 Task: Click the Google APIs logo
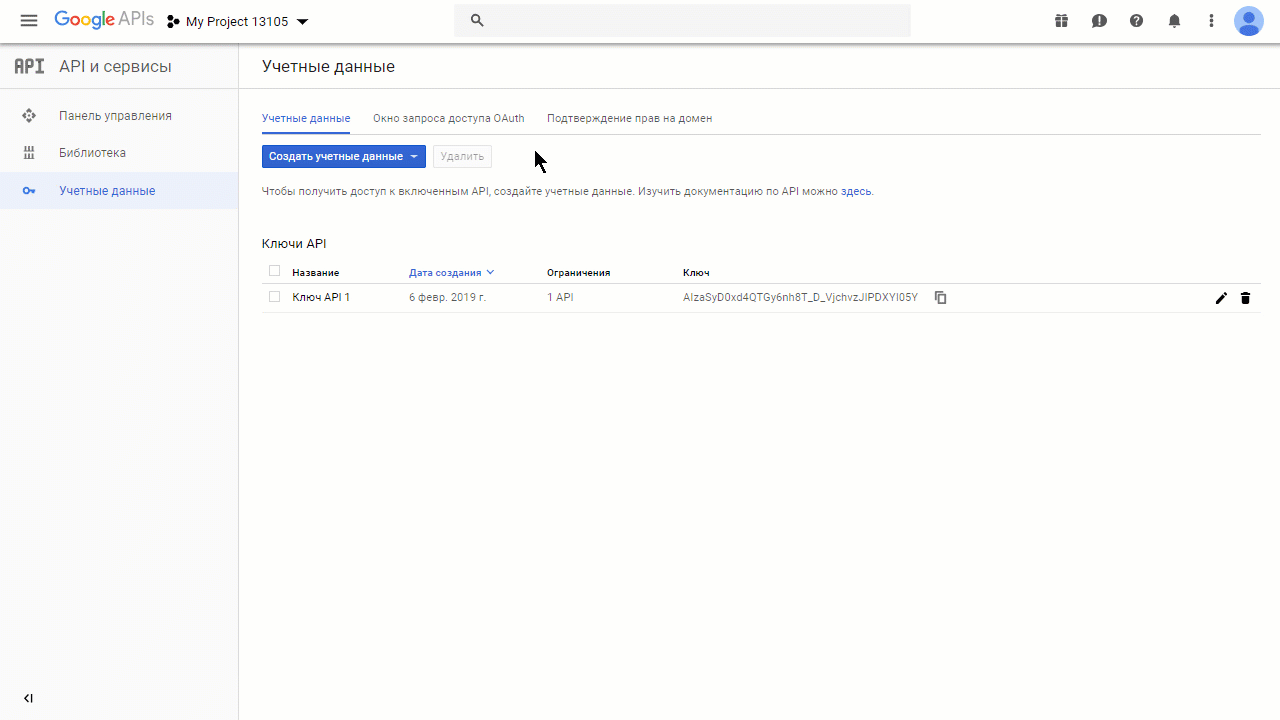tap(104, 20)
